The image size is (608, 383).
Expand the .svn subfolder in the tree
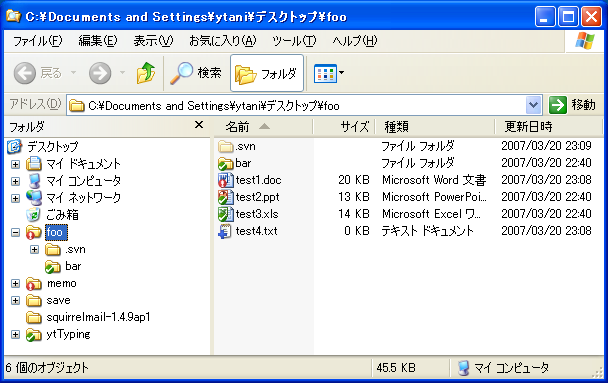pyautogui.click(x=34, y=250)
